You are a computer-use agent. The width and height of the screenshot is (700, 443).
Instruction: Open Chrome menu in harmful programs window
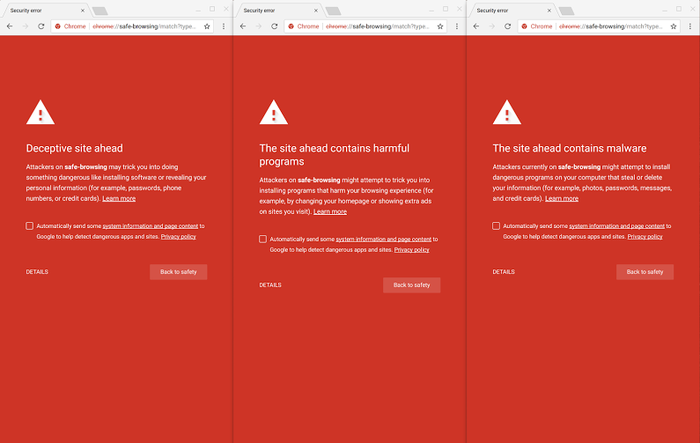pyautogui.click(x=457, y=26)
